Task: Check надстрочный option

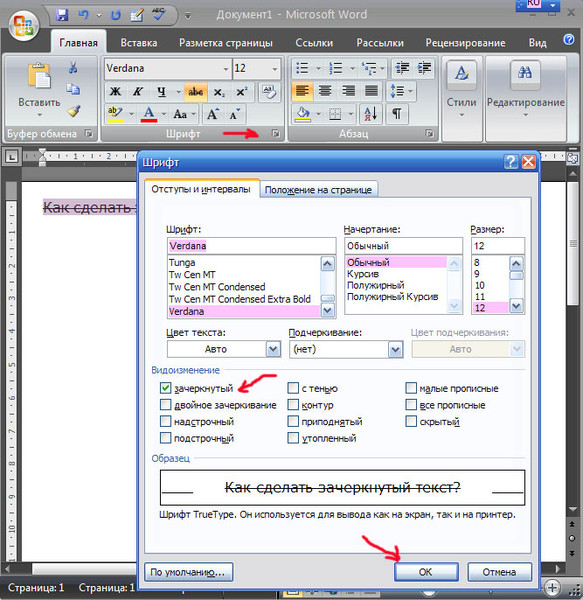Action: [165, 422]
